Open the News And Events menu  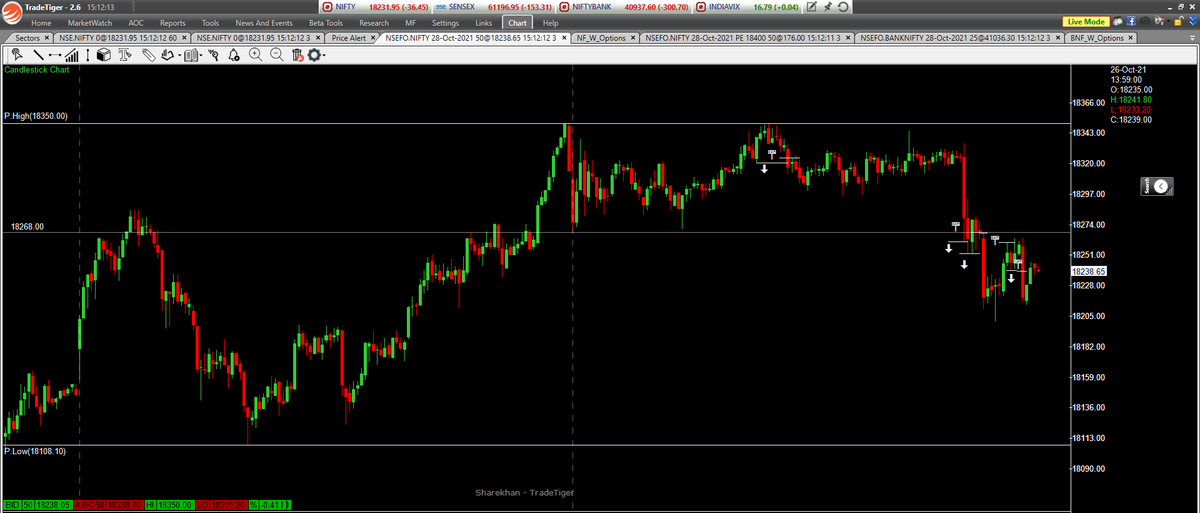pos(264,22)
